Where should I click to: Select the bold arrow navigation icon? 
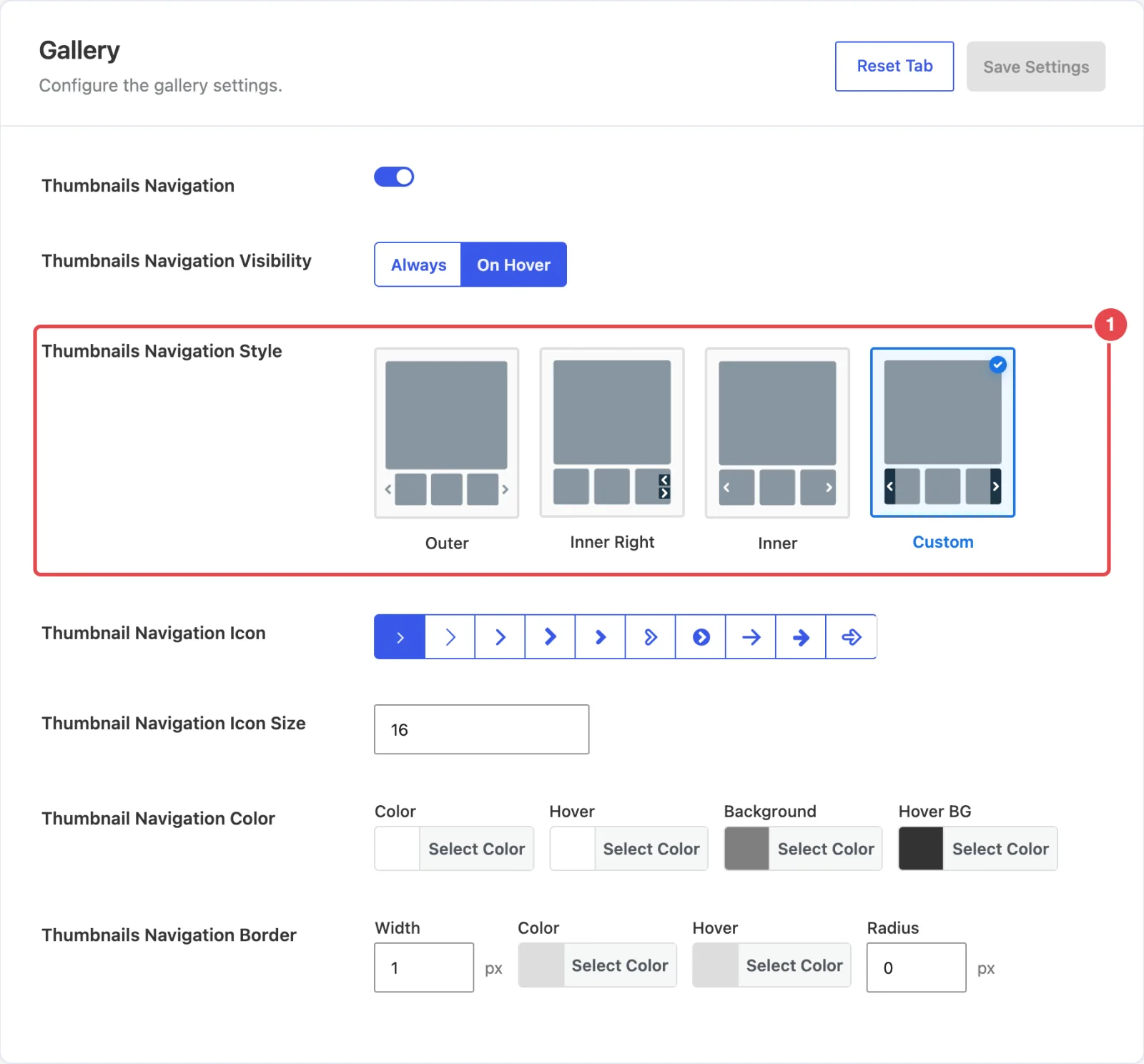(x=801, y=636)
